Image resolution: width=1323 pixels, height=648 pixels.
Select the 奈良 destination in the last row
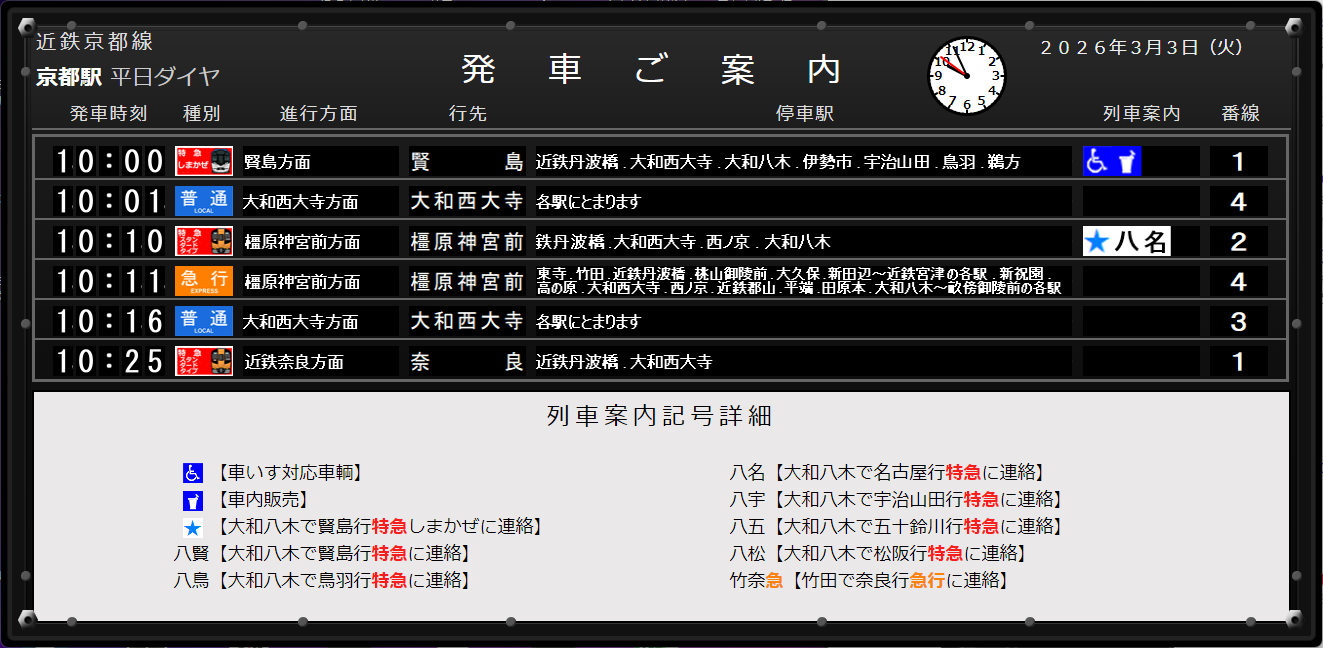(x=467, y=361)
